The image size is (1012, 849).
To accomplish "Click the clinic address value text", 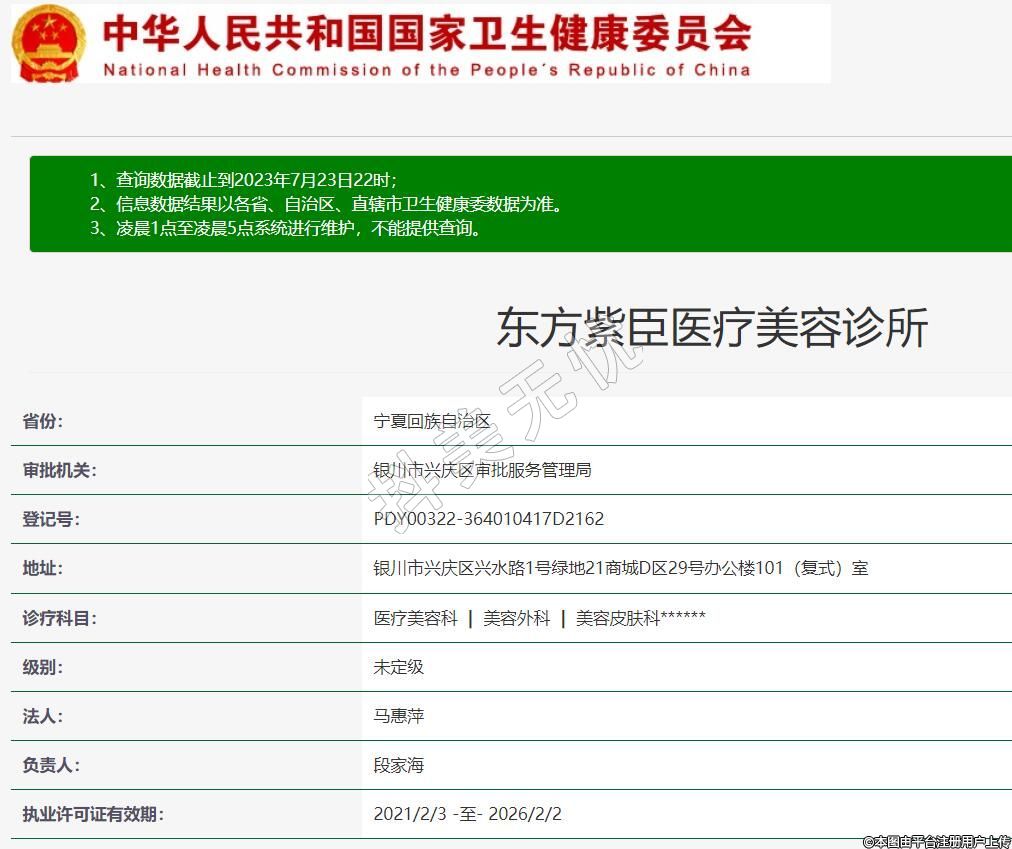I will coord(620,568).
